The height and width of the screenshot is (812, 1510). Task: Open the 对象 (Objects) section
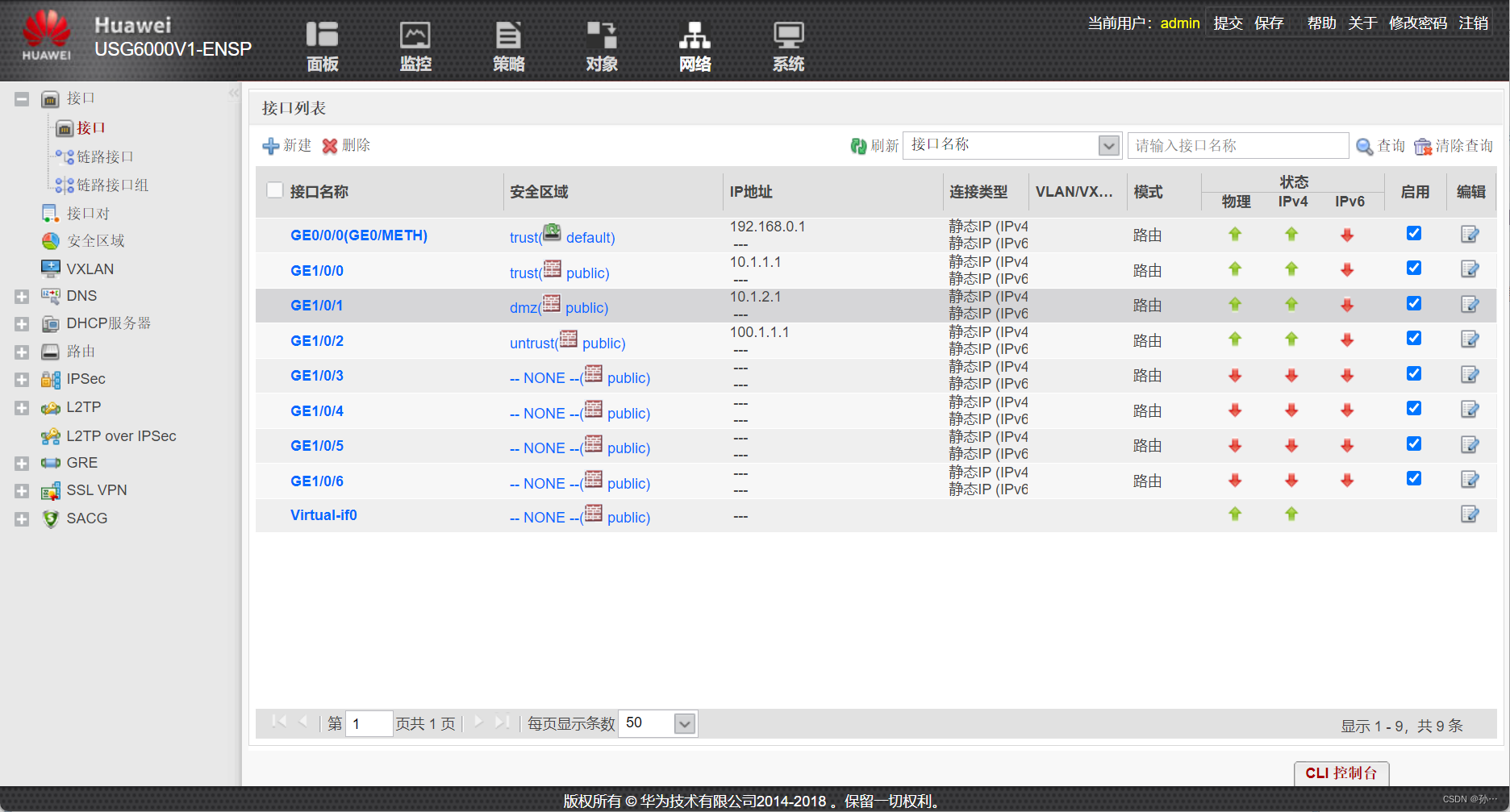(x=602, y=46)
